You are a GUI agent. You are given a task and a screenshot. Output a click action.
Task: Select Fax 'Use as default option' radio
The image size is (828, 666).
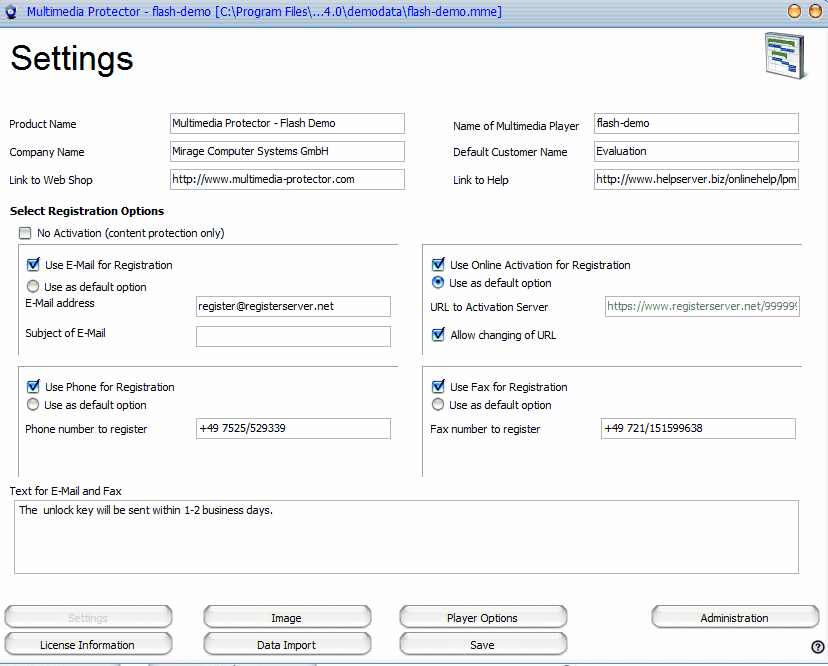tap(438, 405)
